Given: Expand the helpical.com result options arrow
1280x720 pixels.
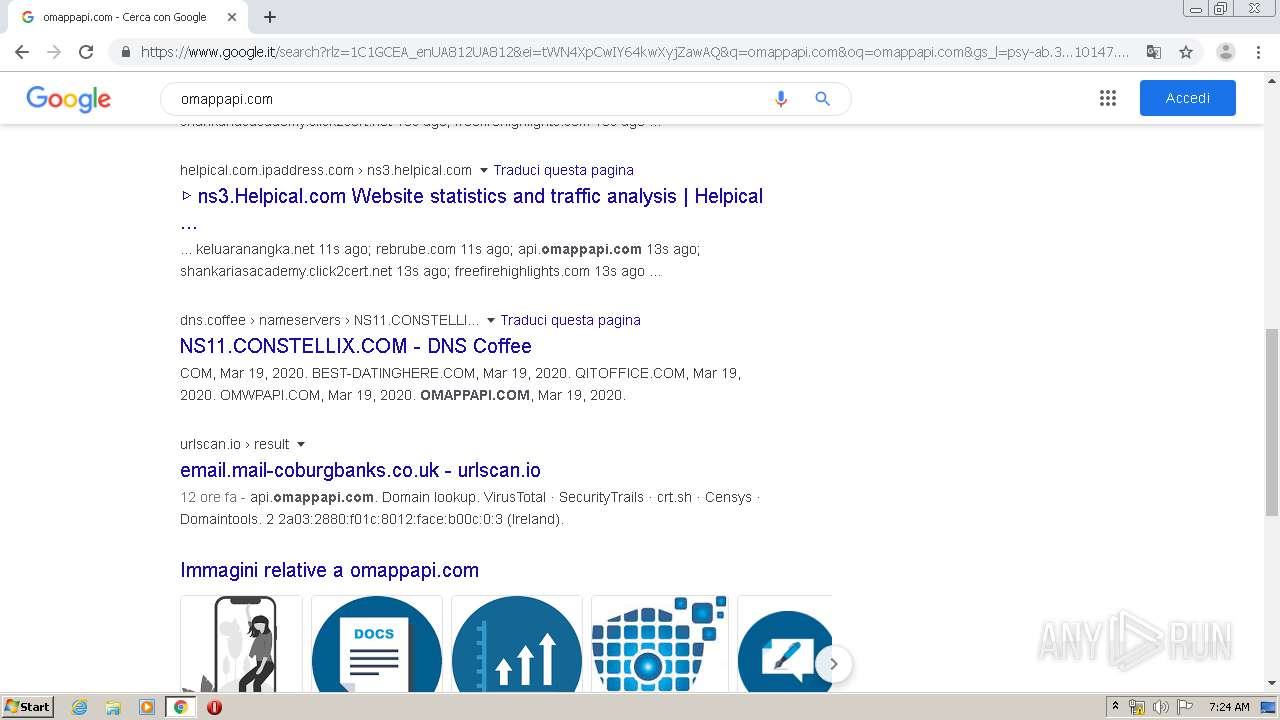Looking at the screenshot, I should pyautogui.click(x=484, y=170).
